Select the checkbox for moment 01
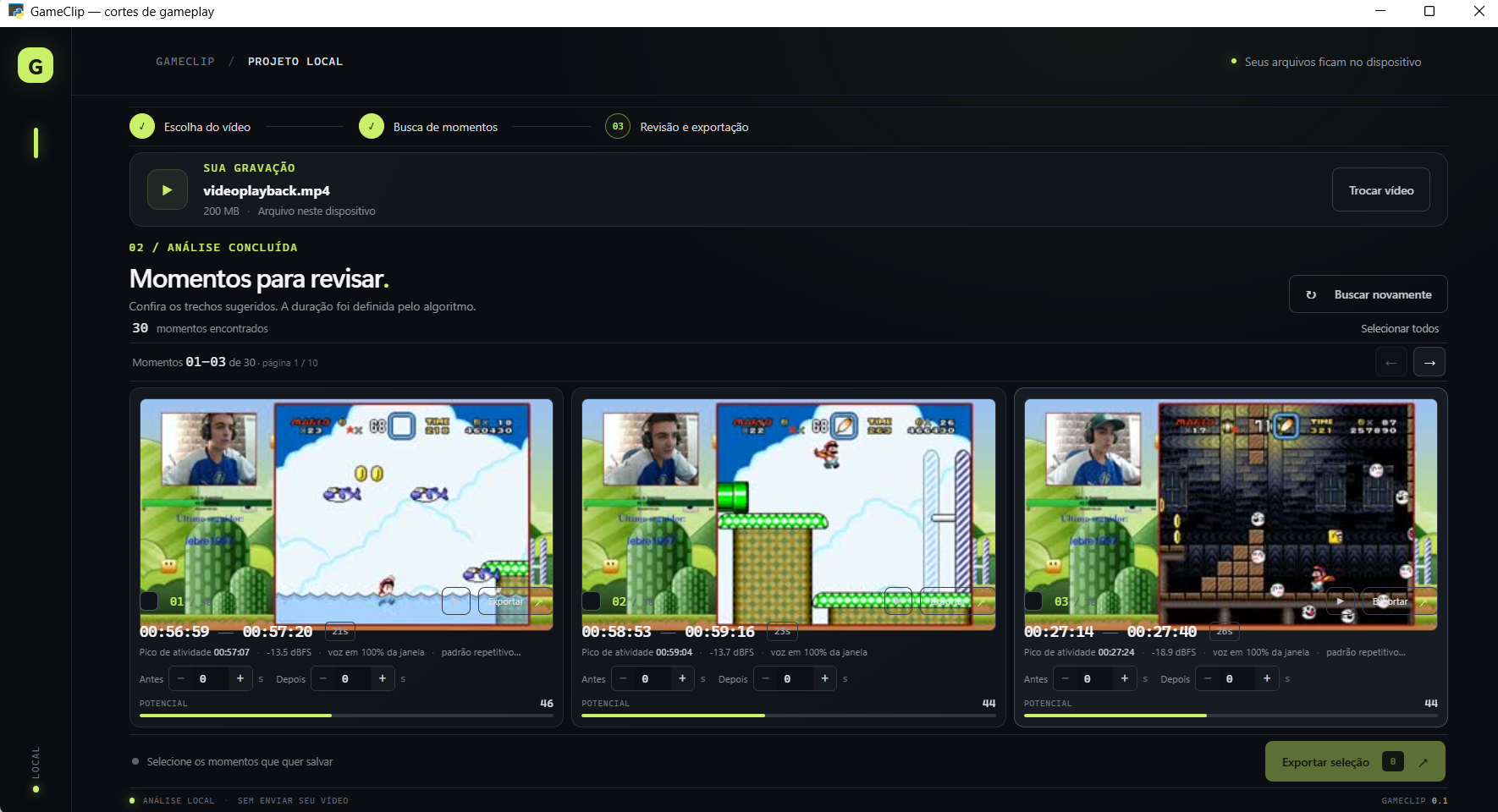Viewport: 1498px width, 812px height. 149,601
